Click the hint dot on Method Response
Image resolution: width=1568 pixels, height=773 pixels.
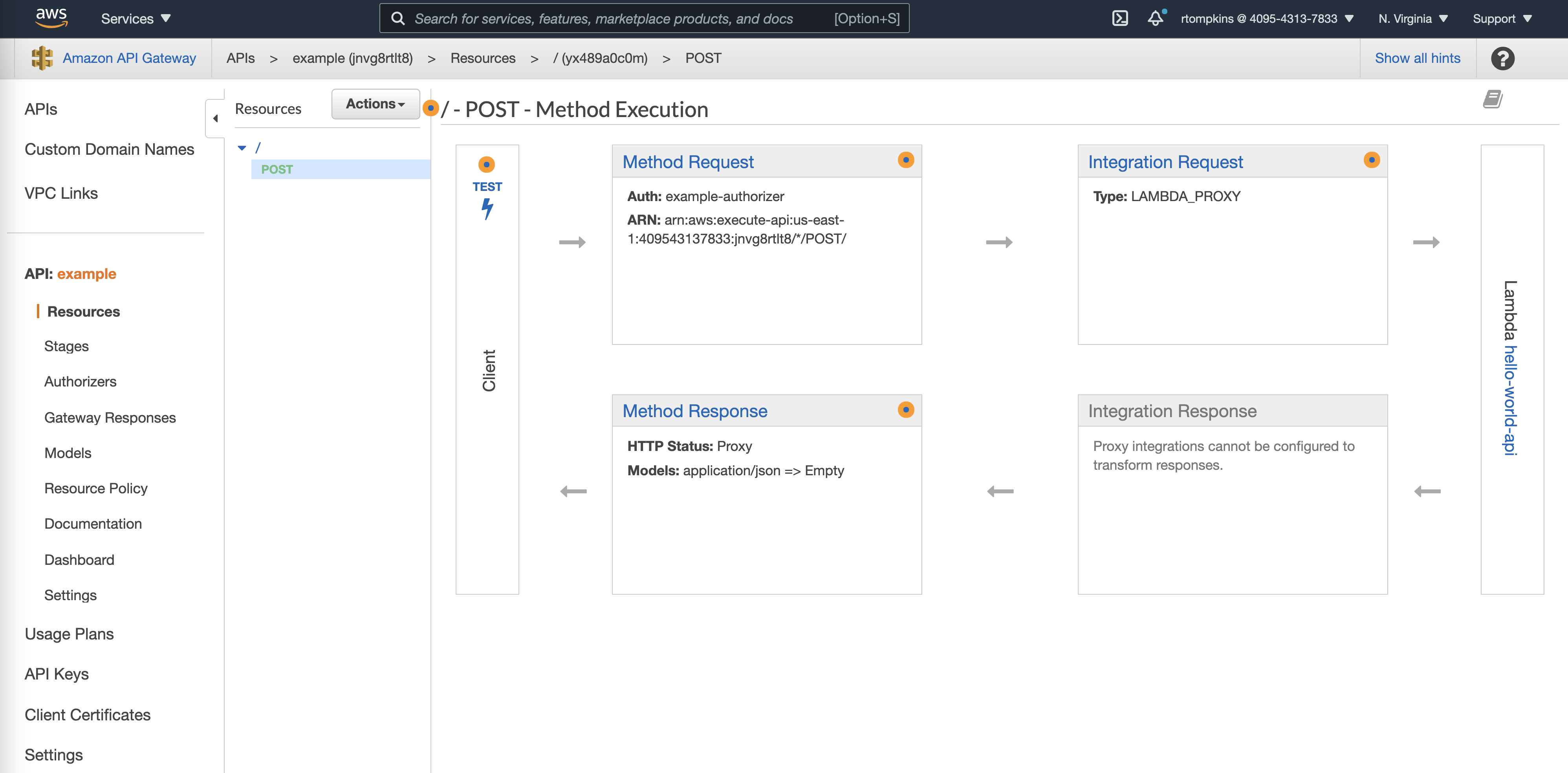(x=906, y=410)
